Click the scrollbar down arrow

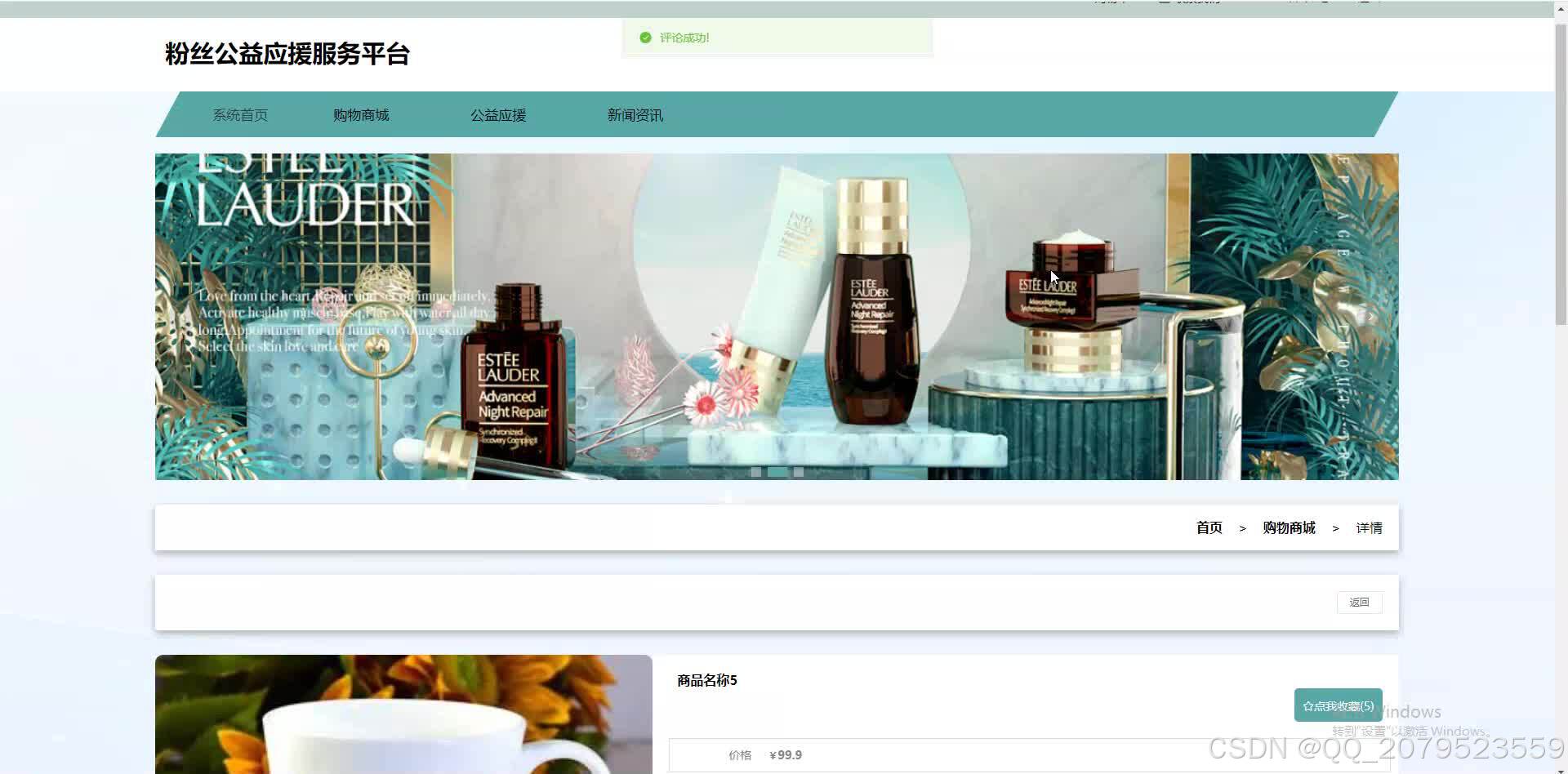point(1561,770)
